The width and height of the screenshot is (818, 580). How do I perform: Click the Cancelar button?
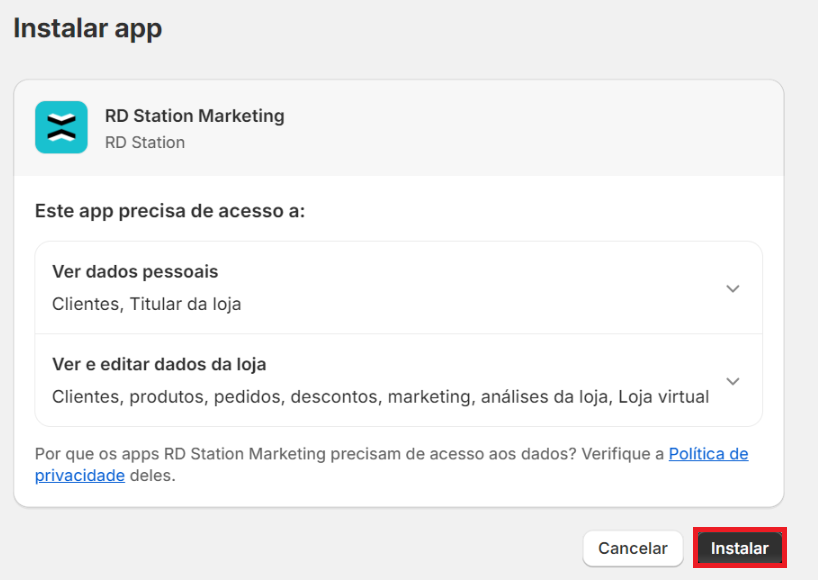click(632, 548)
